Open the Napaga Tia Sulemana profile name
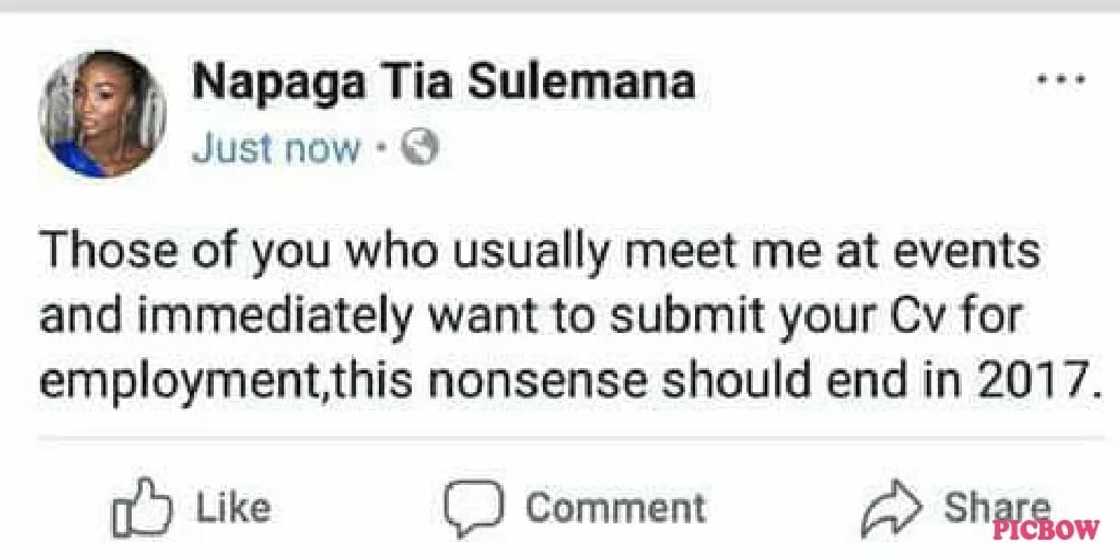This screenshot has height=560, width=1120. (x=443, y=83)
